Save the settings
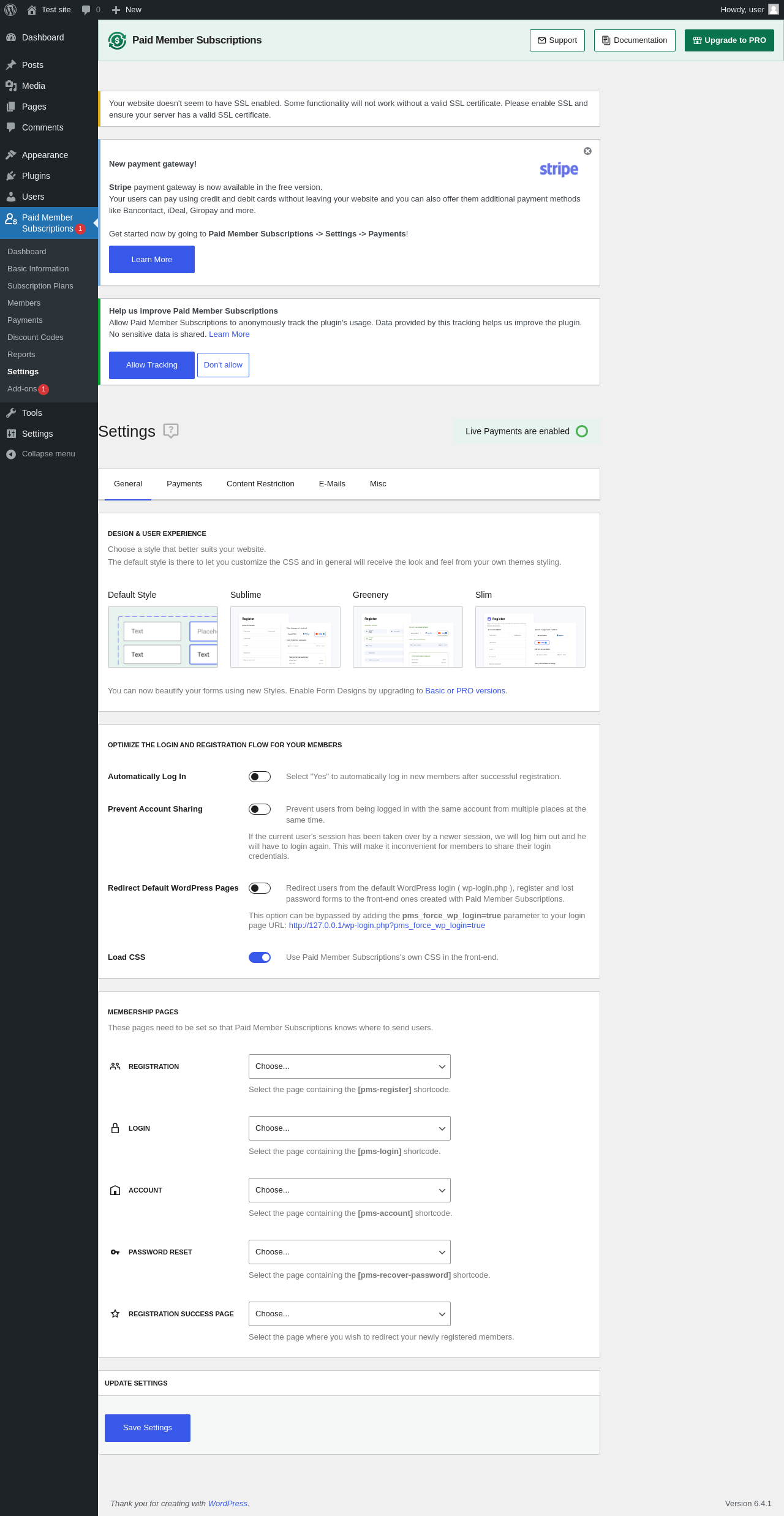The image size is (784, 1516). 148,1428
